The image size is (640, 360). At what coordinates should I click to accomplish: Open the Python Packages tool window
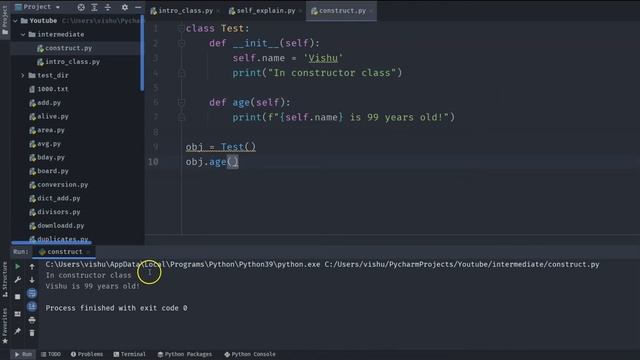coord(185,354)
